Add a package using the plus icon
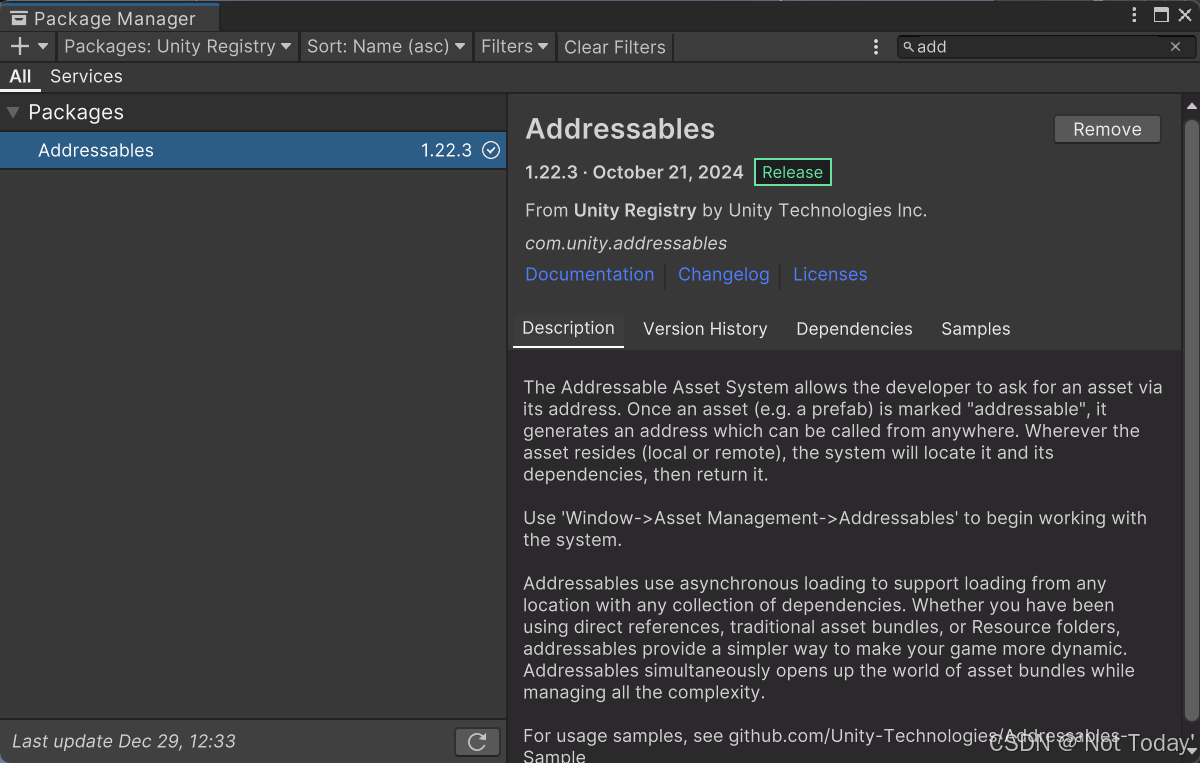Viewport: 1200px width, 763px height. coord(19,46)
